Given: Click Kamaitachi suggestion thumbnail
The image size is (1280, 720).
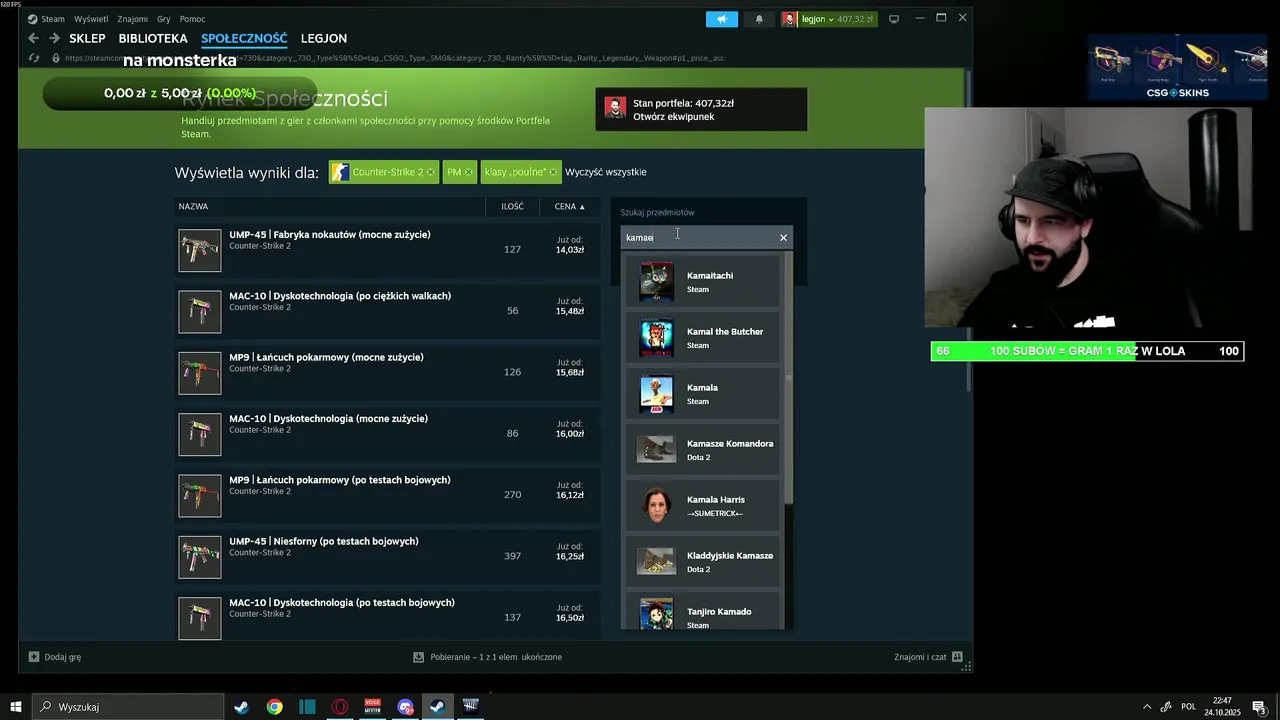Looking at the screenshot, I should [657, 282].
